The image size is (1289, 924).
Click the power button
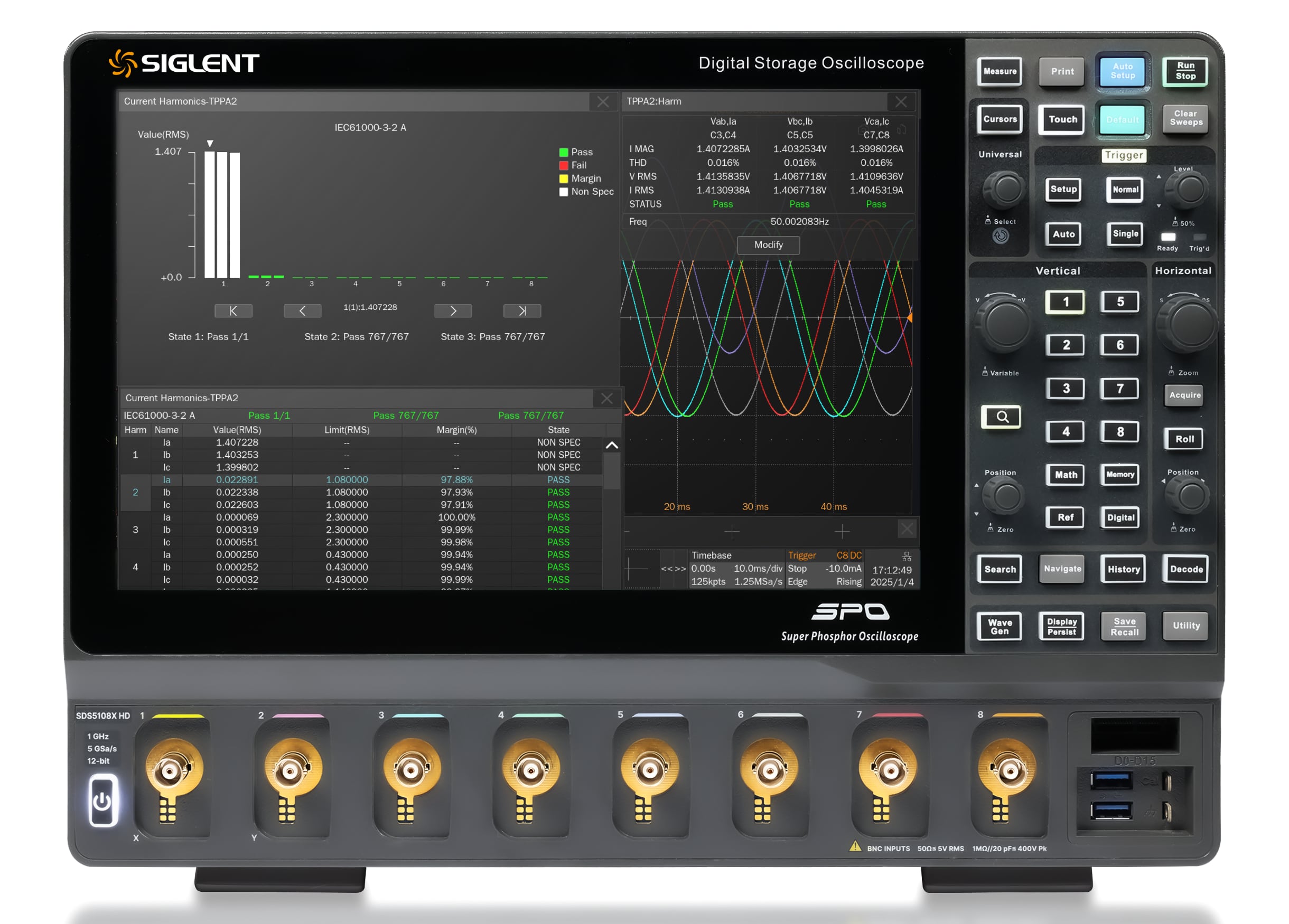[102, 801]
